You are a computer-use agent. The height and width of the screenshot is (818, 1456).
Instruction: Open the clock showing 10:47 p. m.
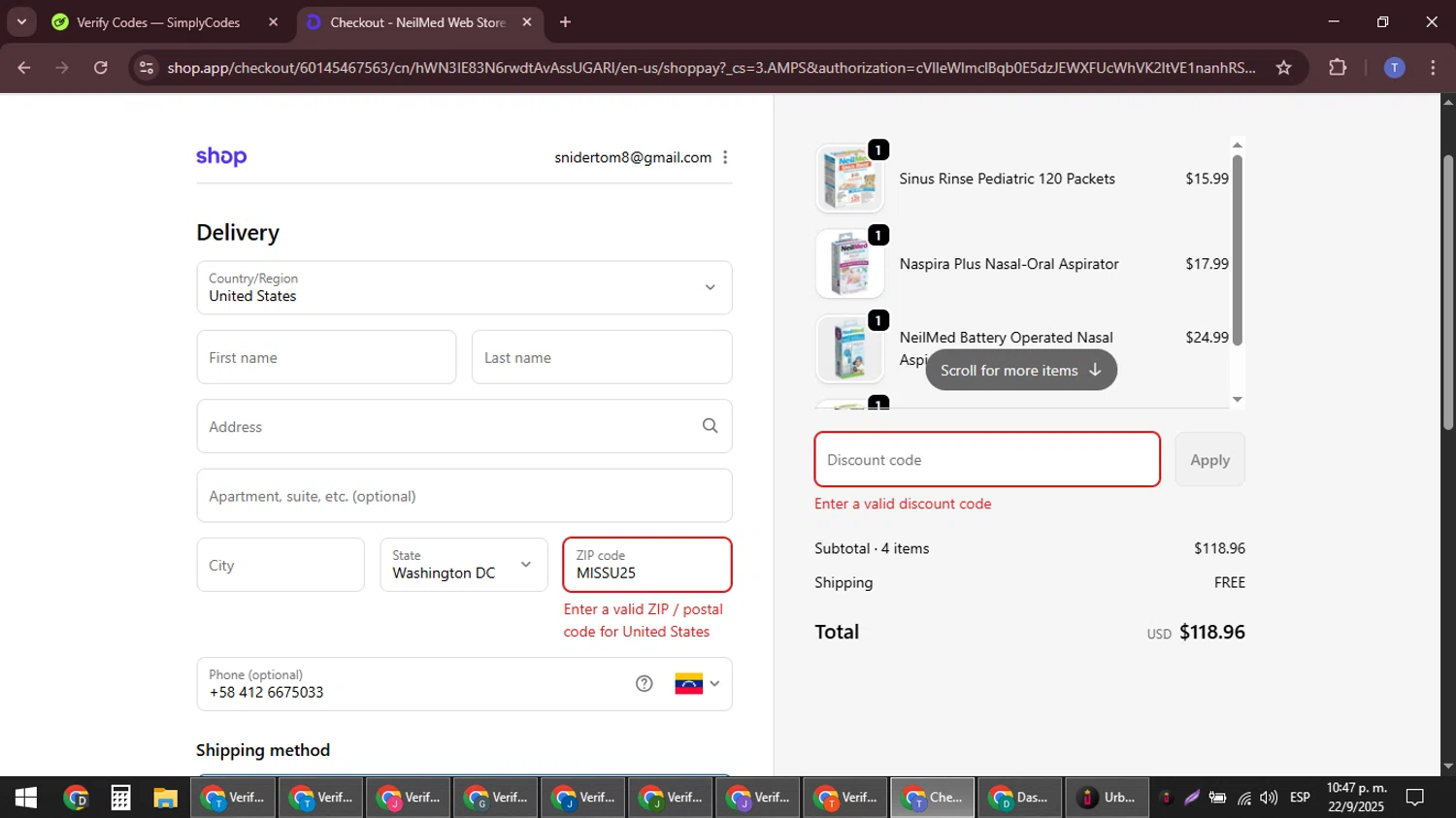coord(1356,798)
